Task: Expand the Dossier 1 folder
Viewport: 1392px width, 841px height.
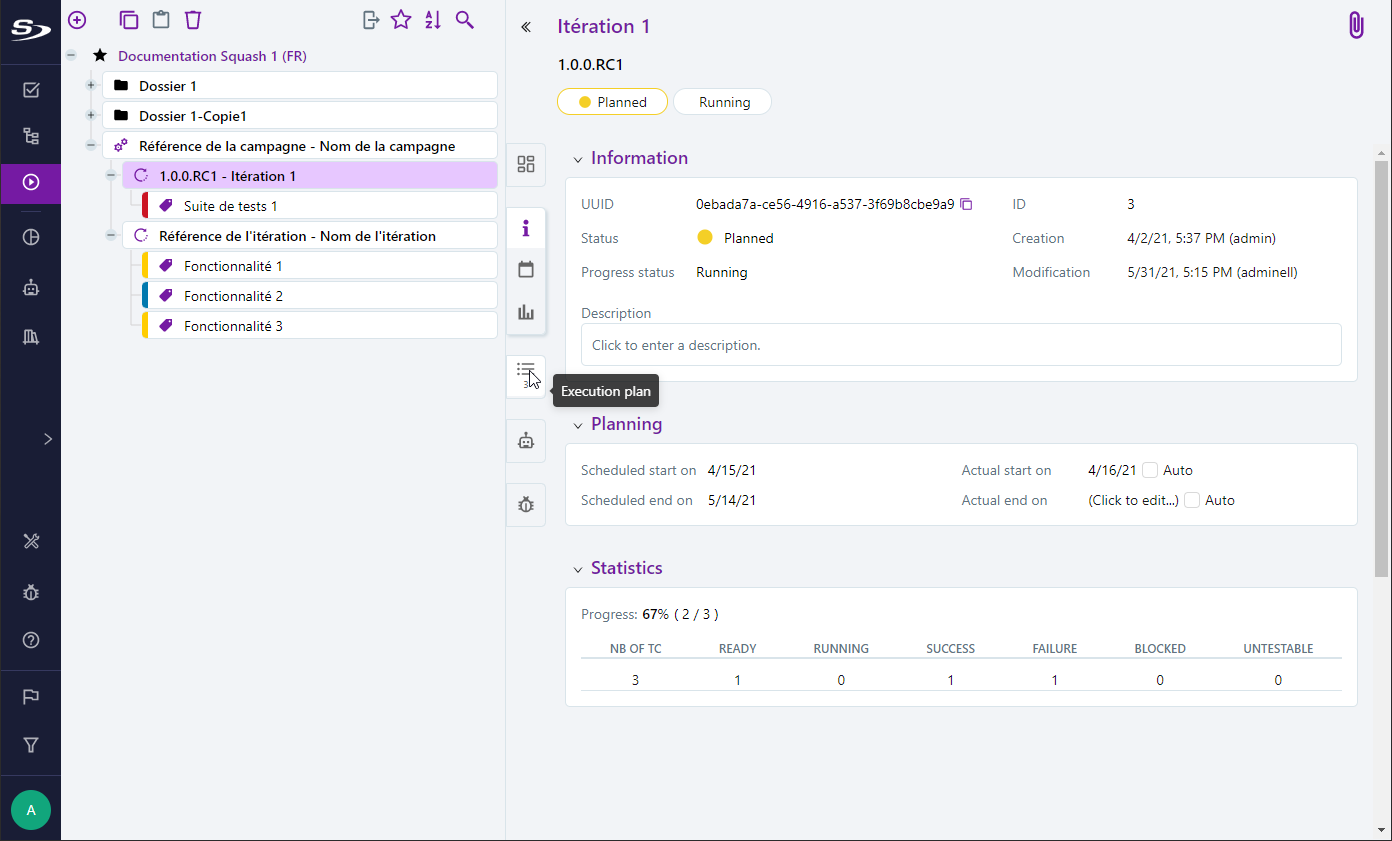Action: click(91, 86)
